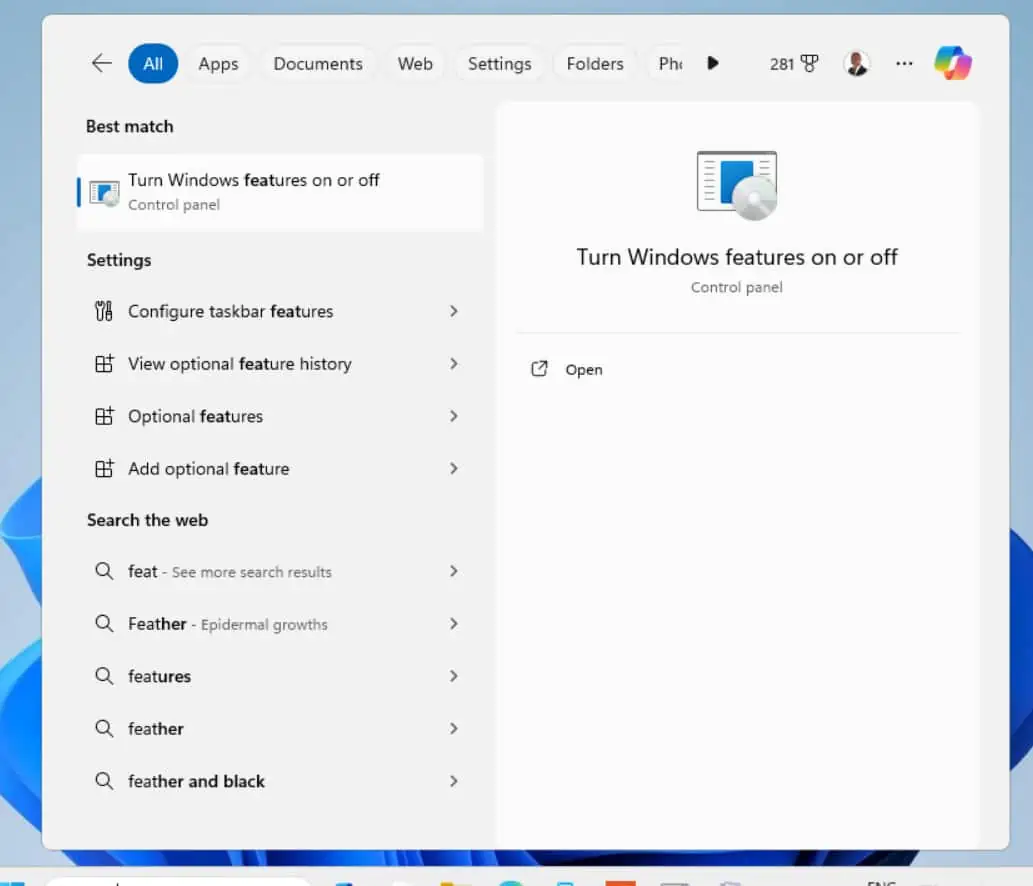Image resolution: width=1033 pixels, height=886 pixels.
Task: Expand the feather and black chevron
Action: pyautogui.click(x=453, y=781)
